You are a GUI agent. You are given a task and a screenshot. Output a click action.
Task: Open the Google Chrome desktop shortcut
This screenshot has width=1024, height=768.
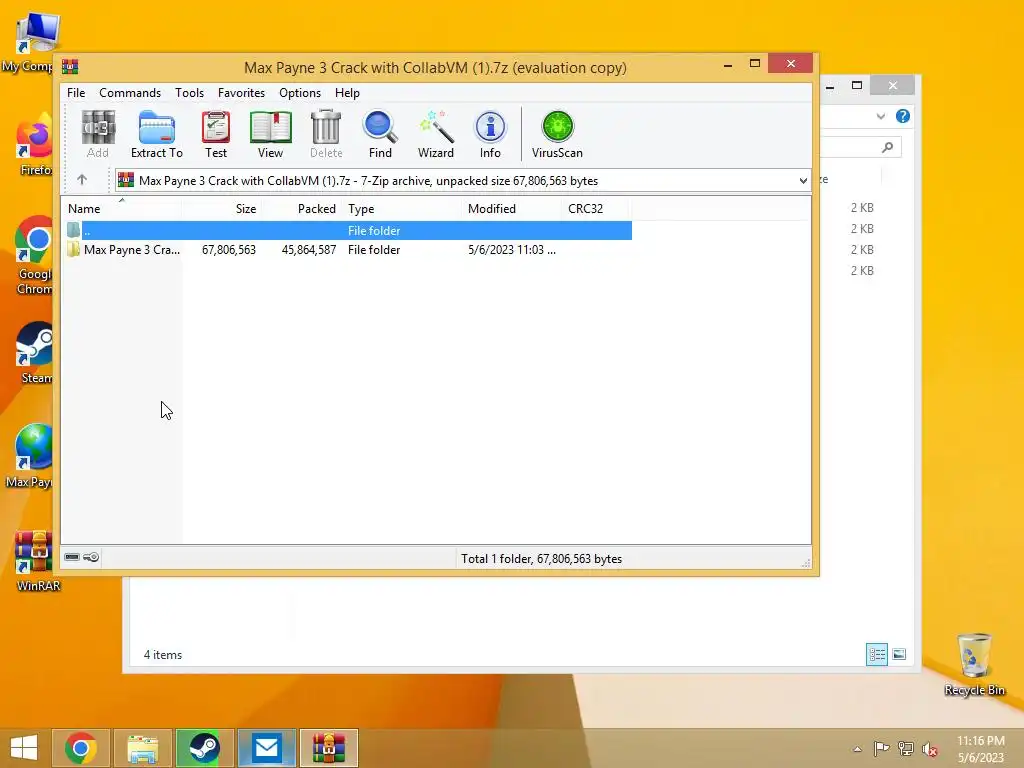34,256
